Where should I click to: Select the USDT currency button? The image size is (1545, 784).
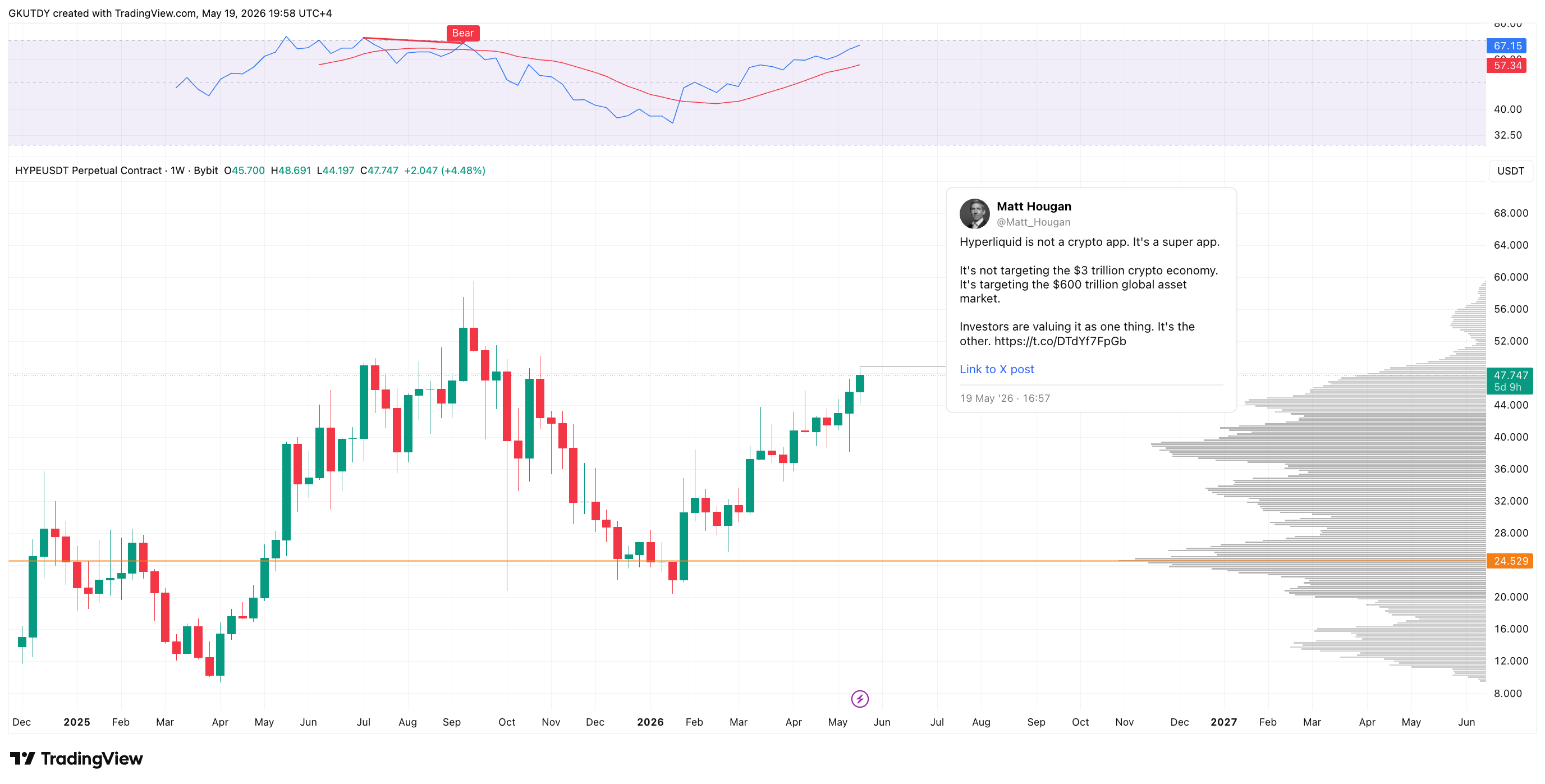(1510, 171)
